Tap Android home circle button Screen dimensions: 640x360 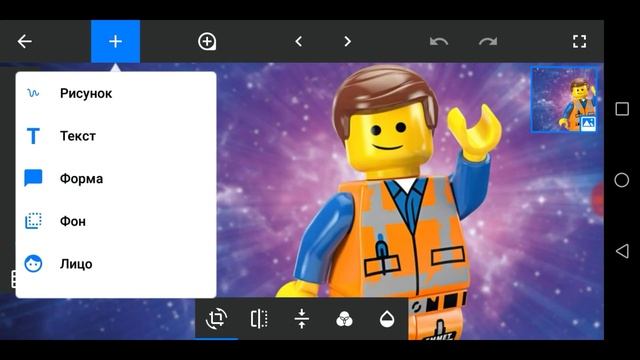[622, 180]
